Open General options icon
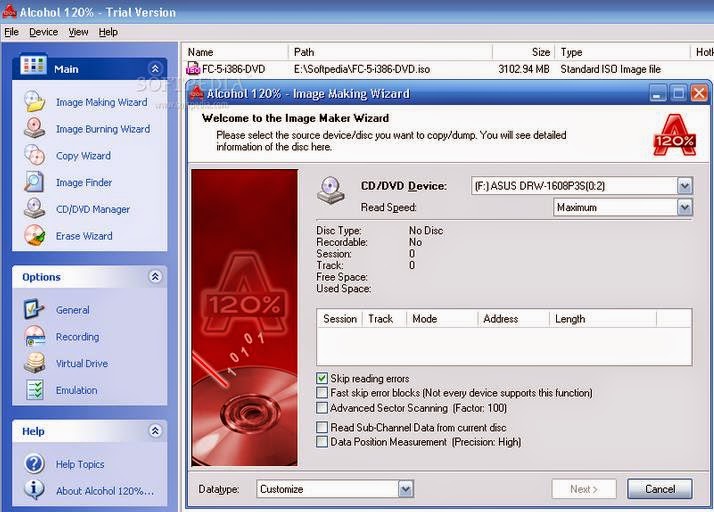This screenshot has height=512, width=714. point(35,309)
